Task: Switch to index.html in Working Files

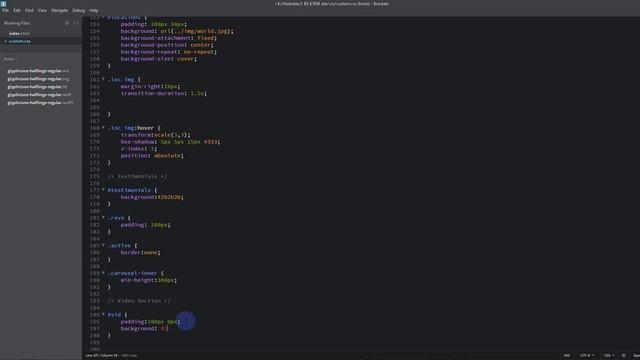Action: pos(19,33)
